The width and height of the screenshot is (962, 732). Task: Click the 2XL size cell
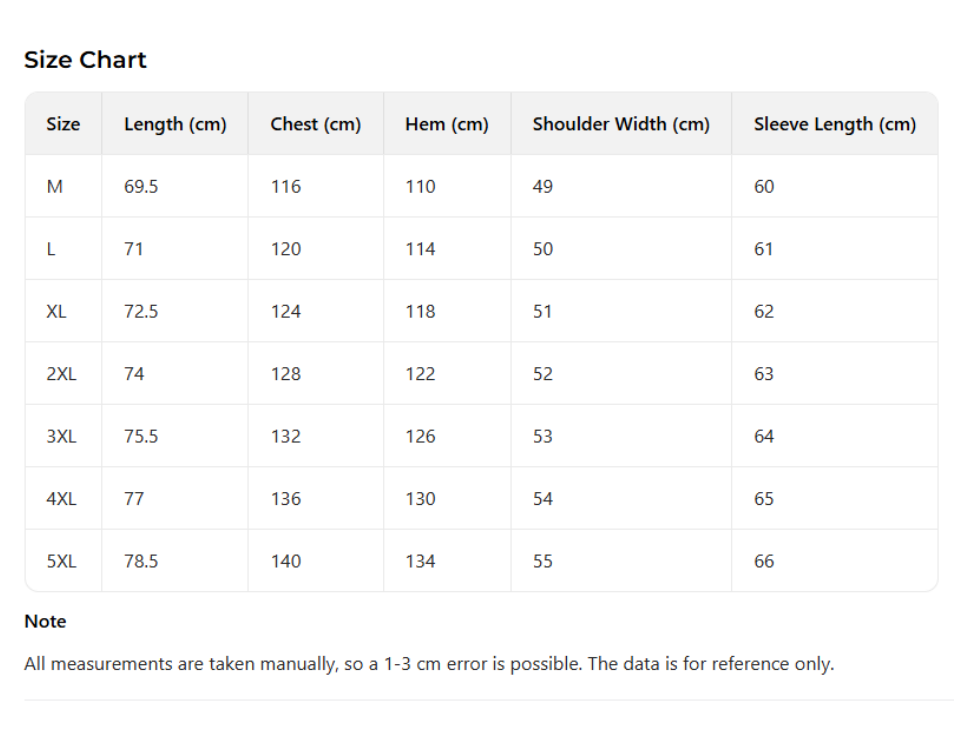pos(61,374)
